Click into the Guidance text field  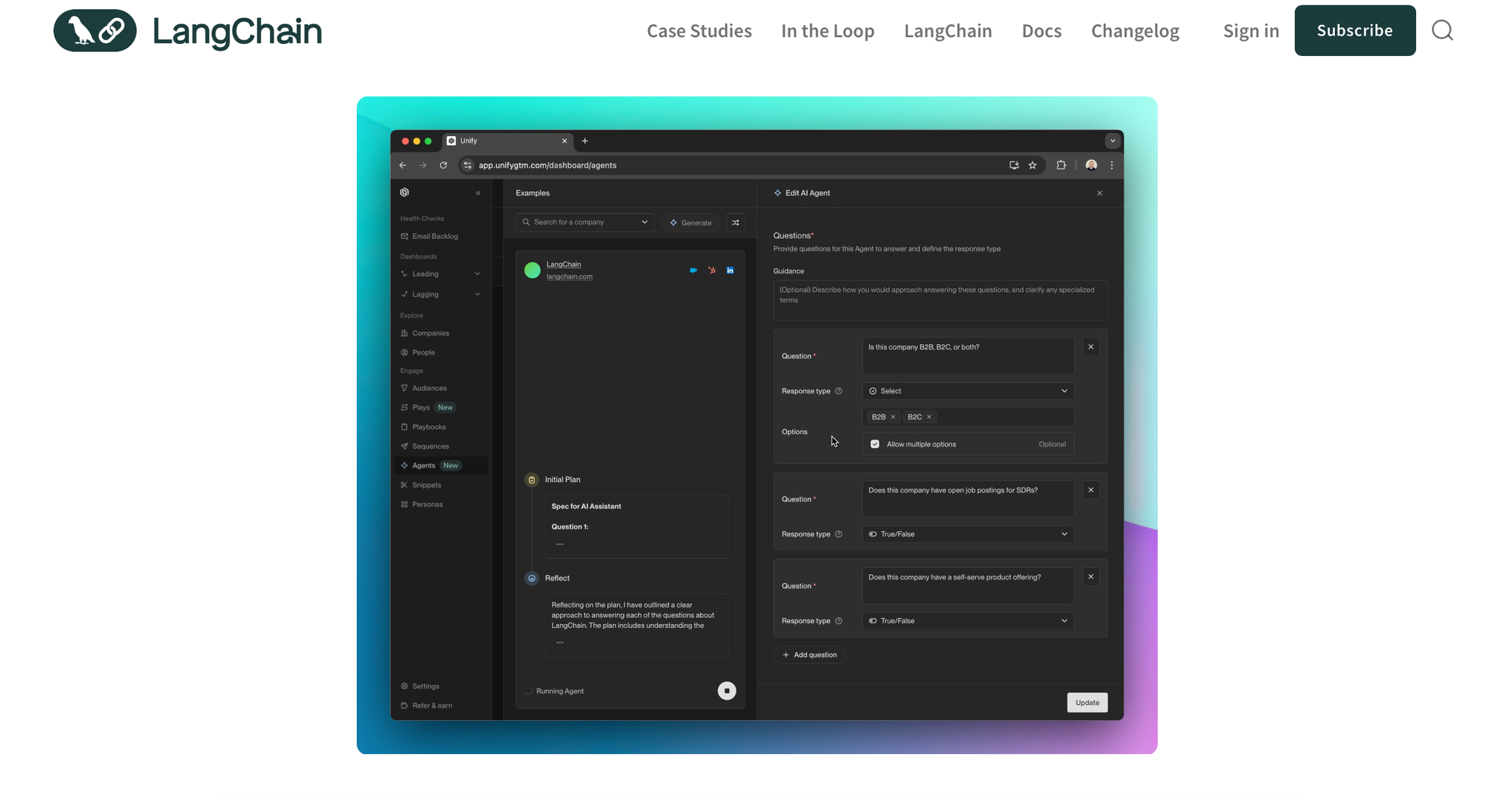coord(940,300)
